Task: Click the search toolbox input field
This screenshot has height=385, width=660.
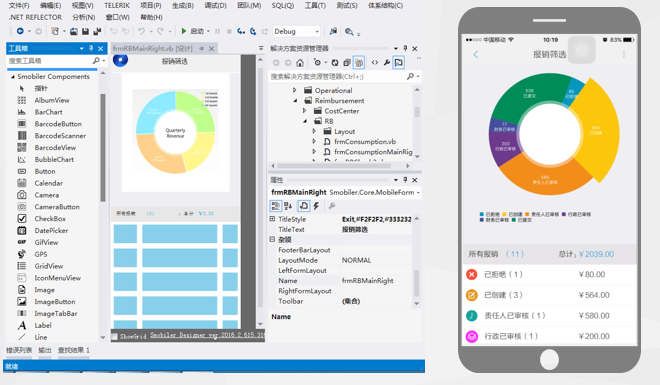Action: pos(50,61)
